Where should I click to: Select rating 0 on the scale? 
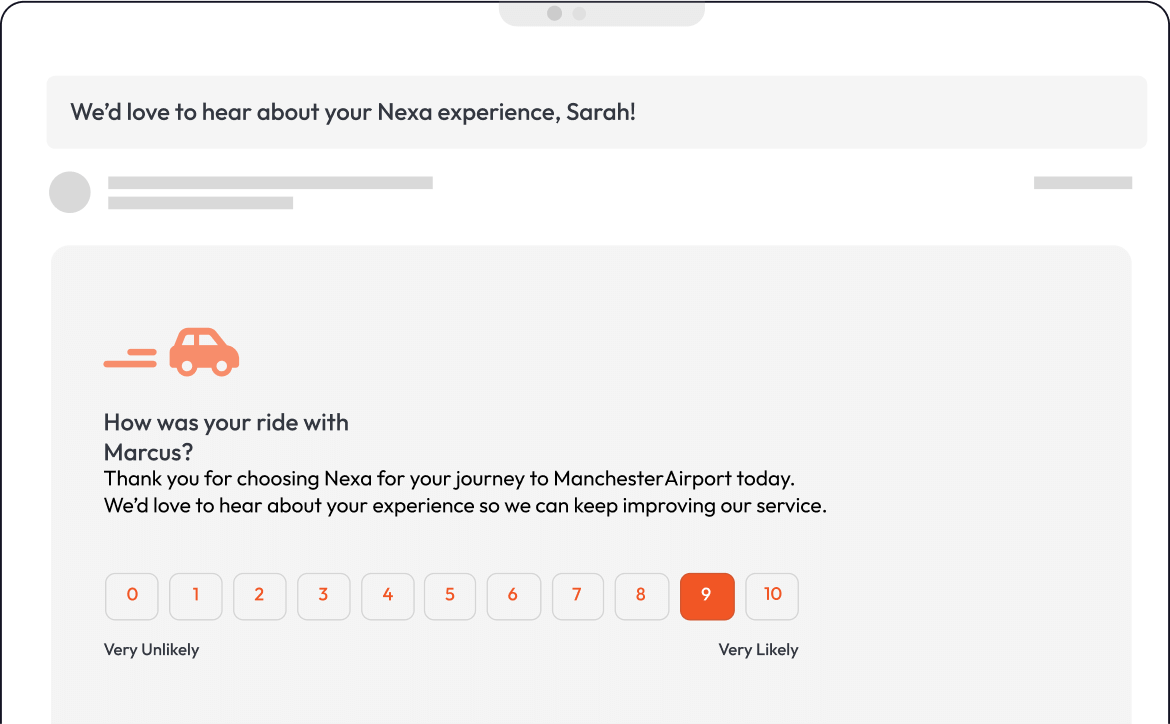click(x=132, y=596)
